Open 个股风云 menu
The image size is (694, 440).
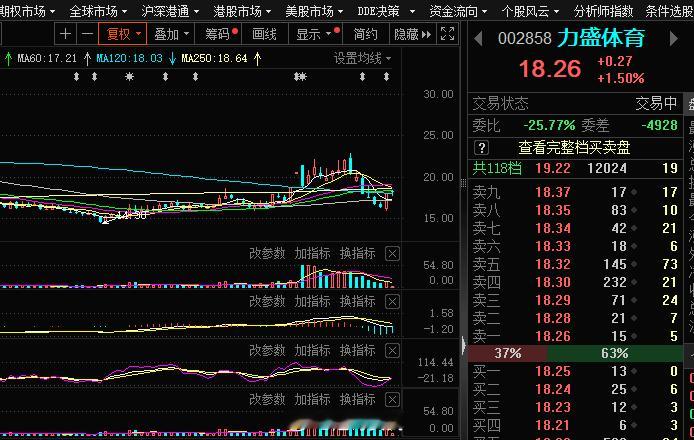[x=530, y=11]
